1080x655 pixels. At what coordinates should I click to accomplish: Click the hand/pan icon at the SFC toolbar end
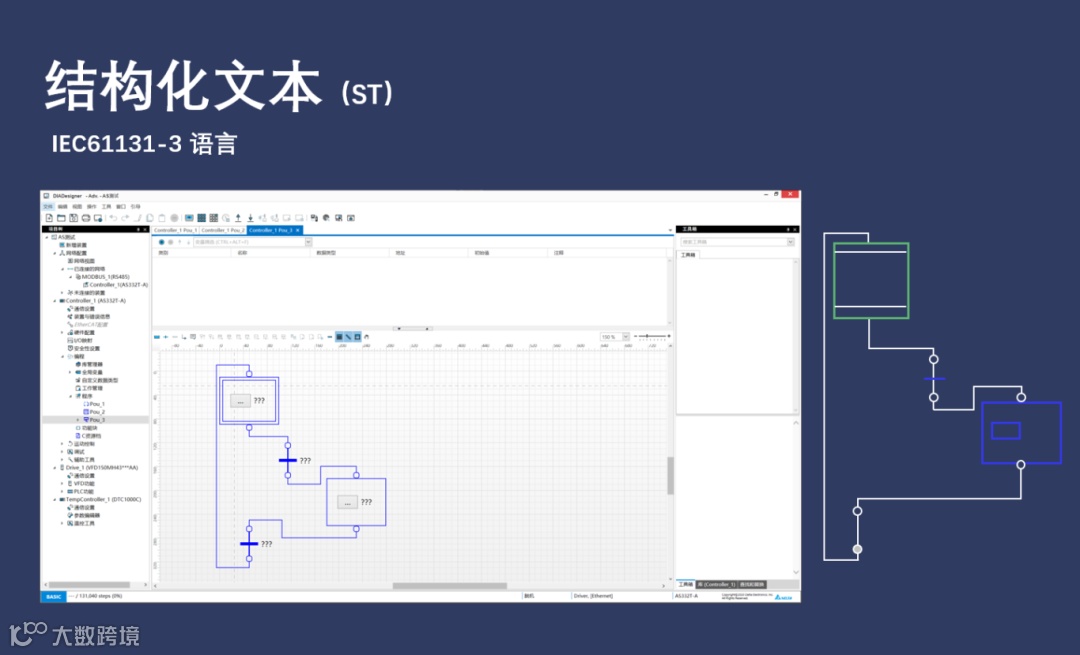(366, 337)
